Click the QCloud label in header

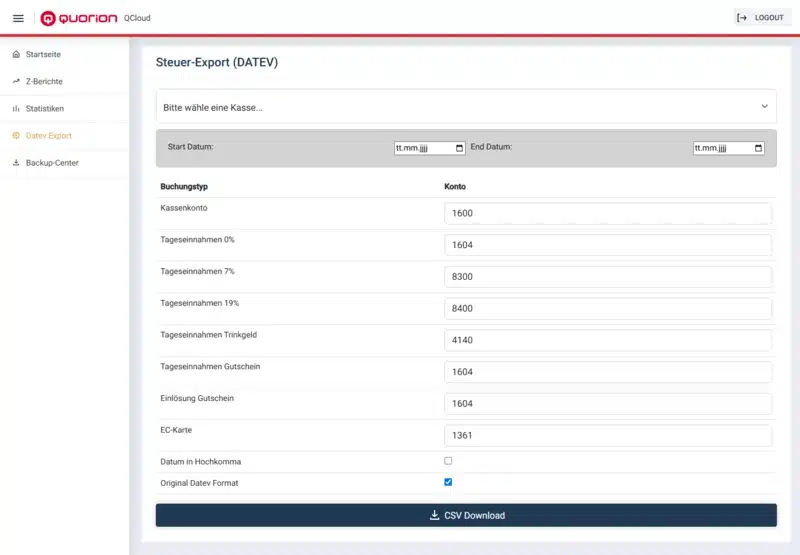point(137,18)
